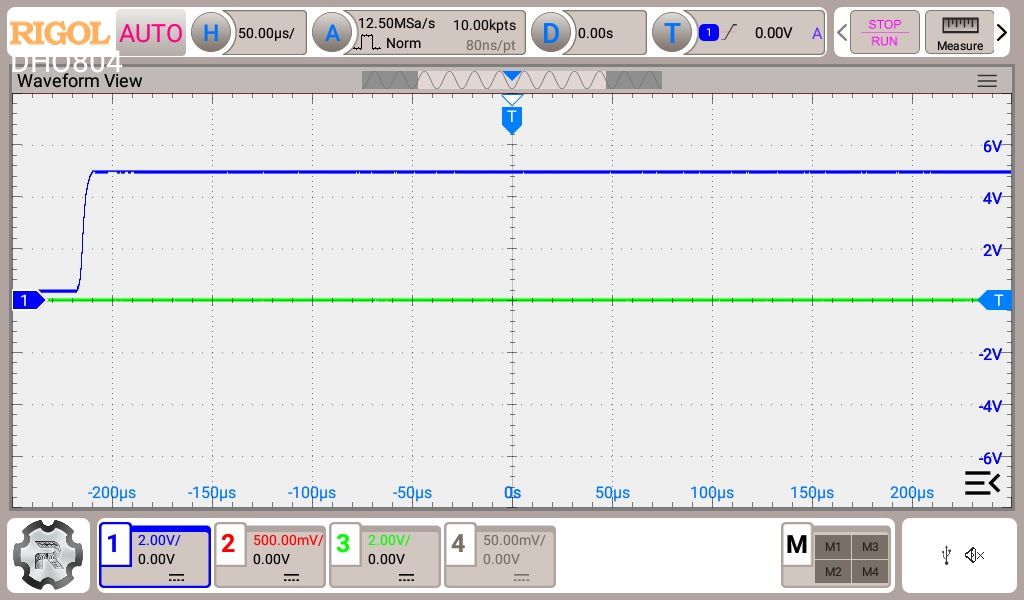Click the channel 2 DC coupling symbol
The height and width of the screenshot is (600, 1024).
(x=291, y=578)
